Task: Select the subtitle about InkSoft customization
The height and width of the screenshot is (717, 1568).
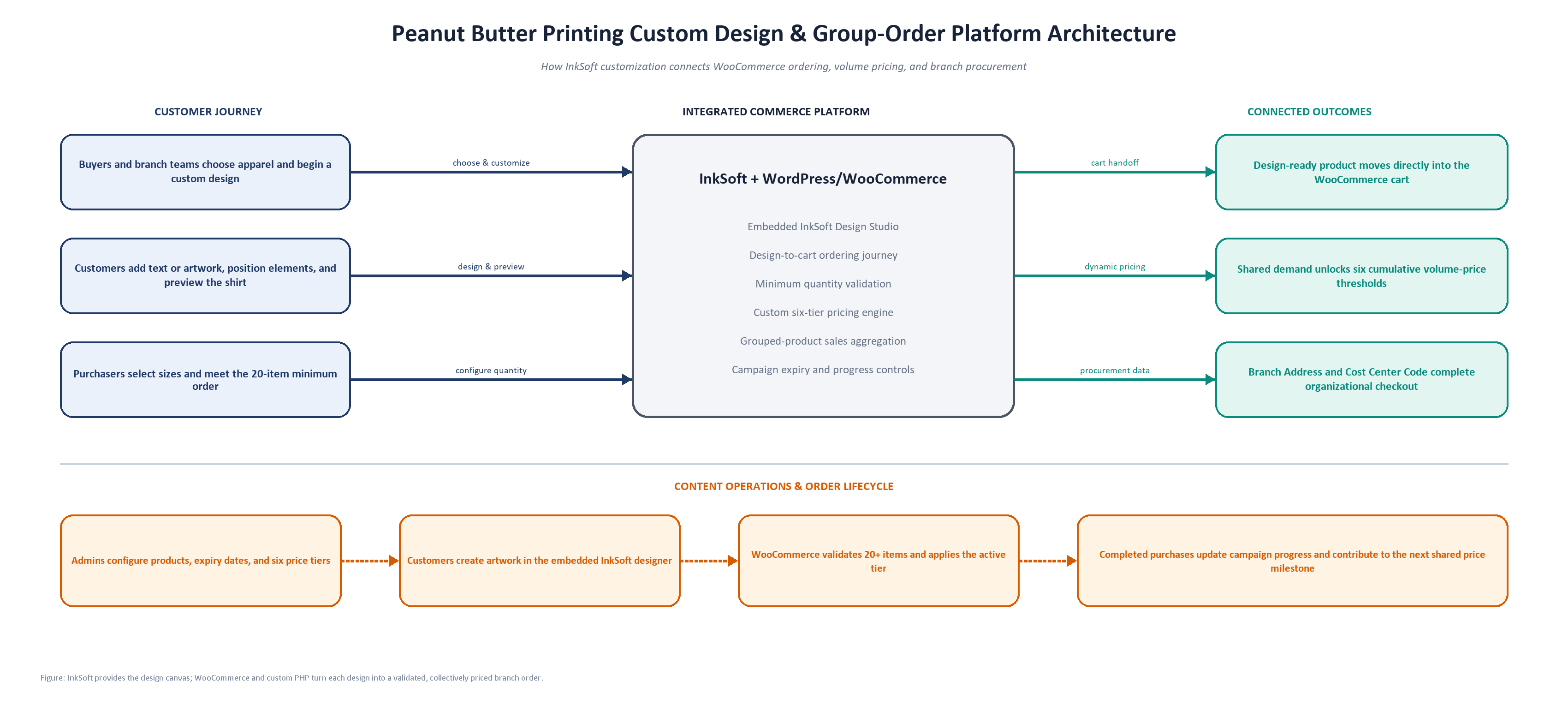Action: point(784,66)
